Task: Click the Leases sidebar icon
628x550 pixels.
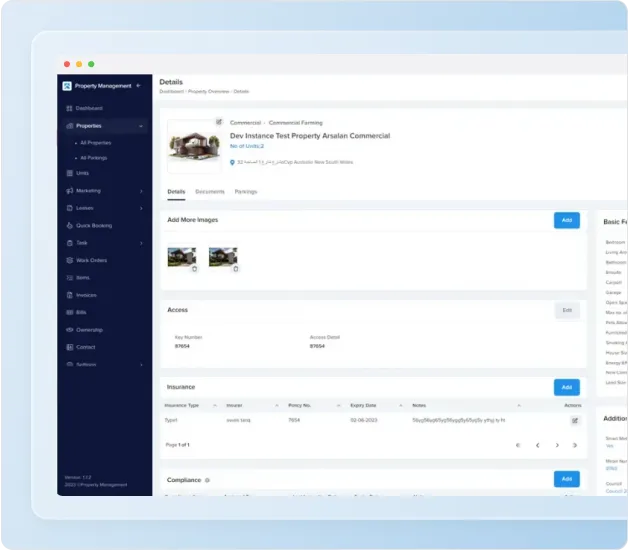Action: (69, 208)
